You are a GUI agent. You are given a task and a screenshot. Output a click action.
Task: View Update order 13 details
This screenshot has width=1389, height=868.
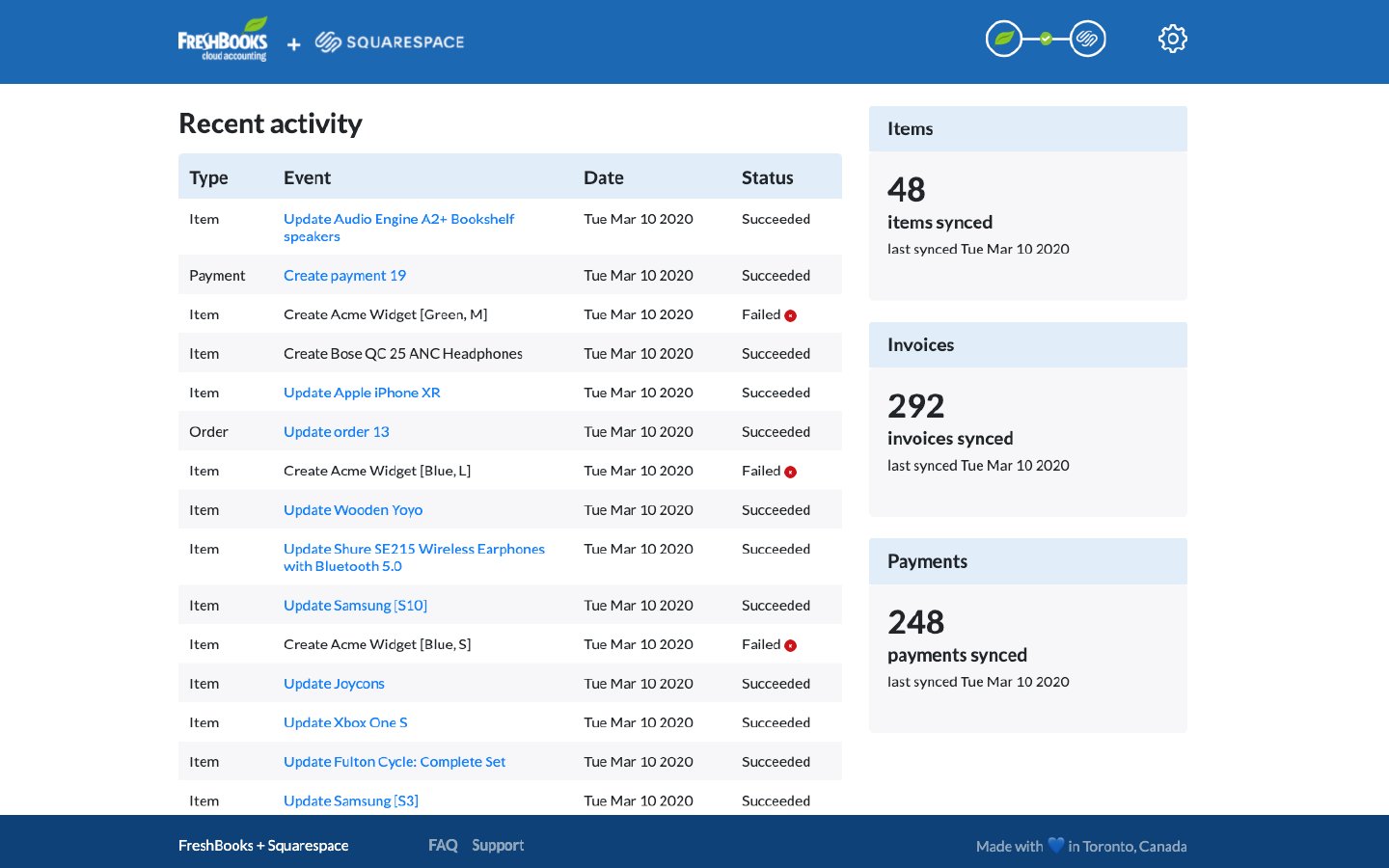tap(336, 431)
